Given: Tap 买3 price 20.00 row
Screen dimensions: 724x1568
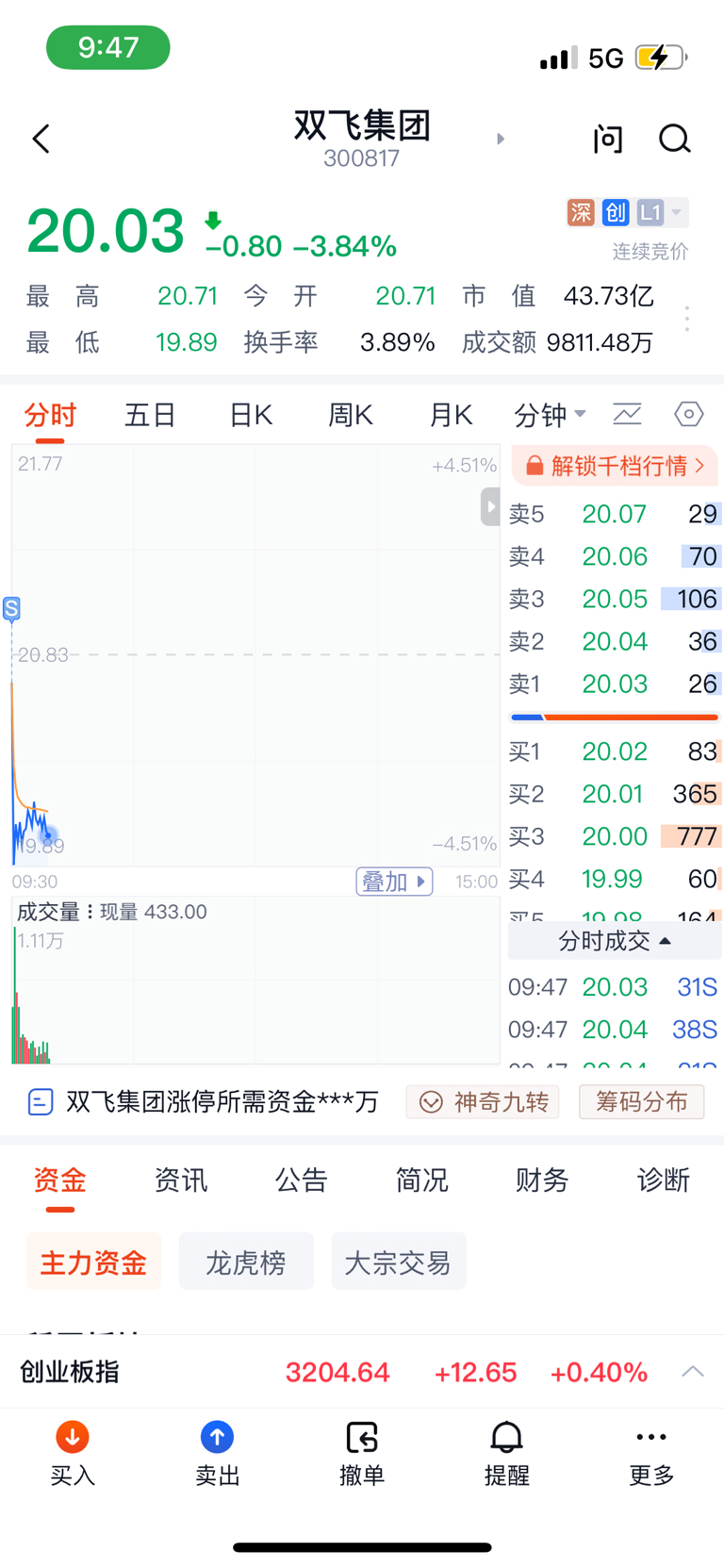Looking at the screenshot, I should coord(615,836).
